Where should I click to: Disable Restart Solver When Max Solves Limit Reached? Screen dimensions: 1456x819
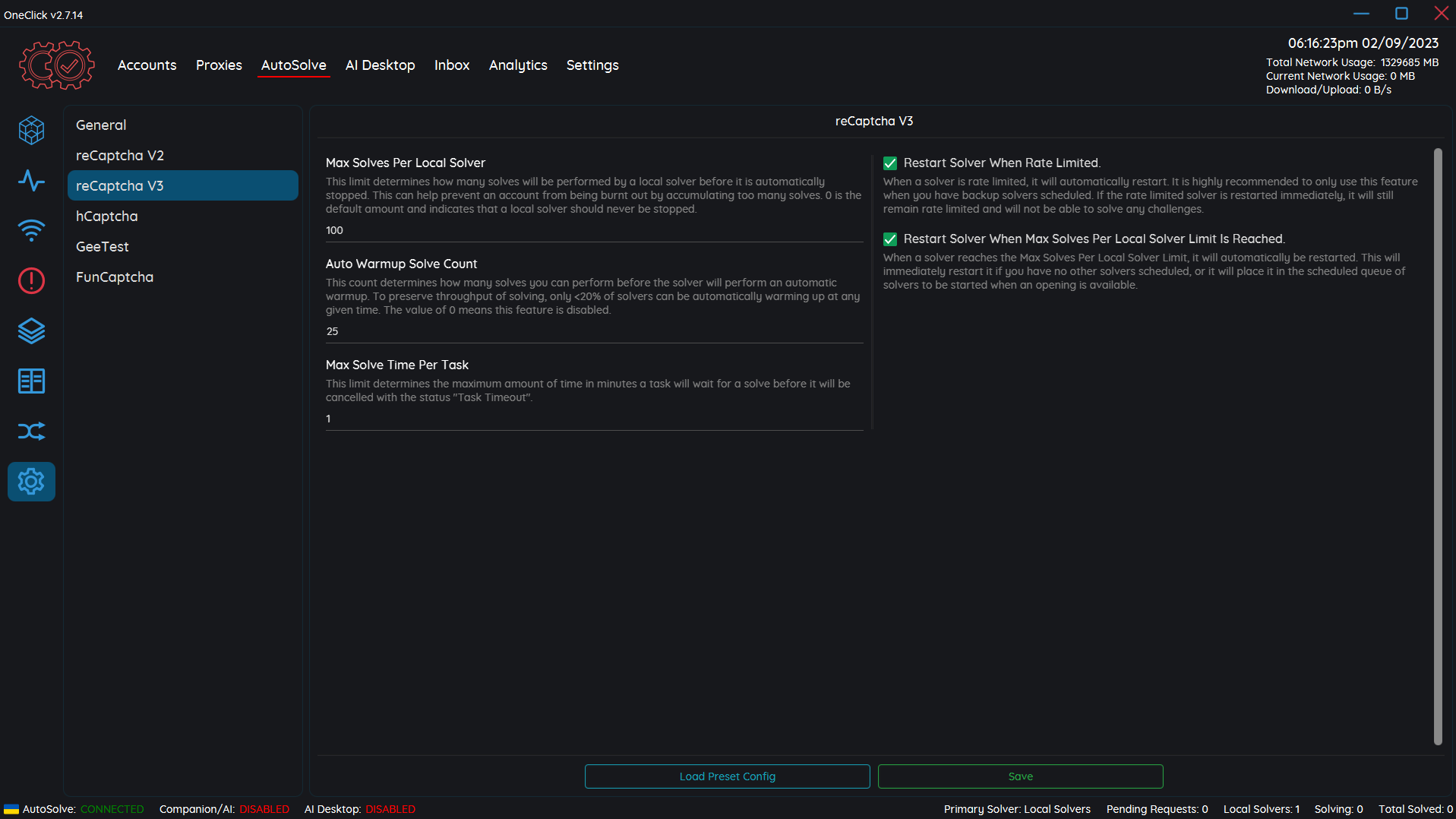click(889, 239)
